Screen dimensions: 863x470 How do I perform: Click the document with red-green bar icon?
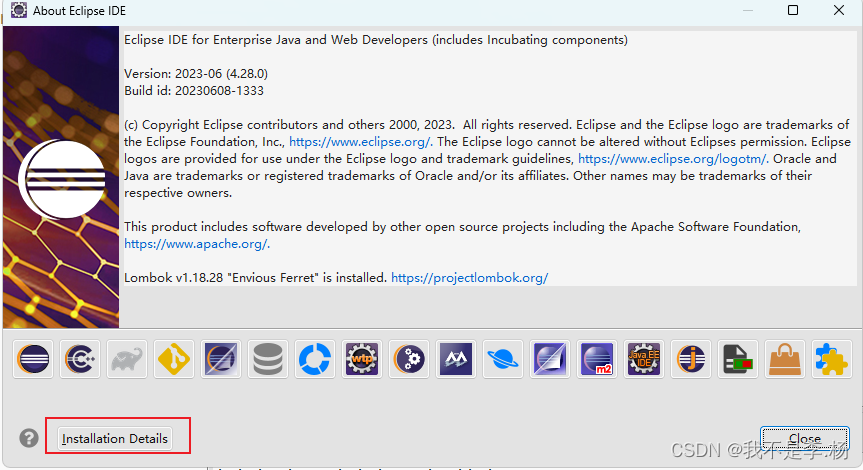click(x=738, y=359)
